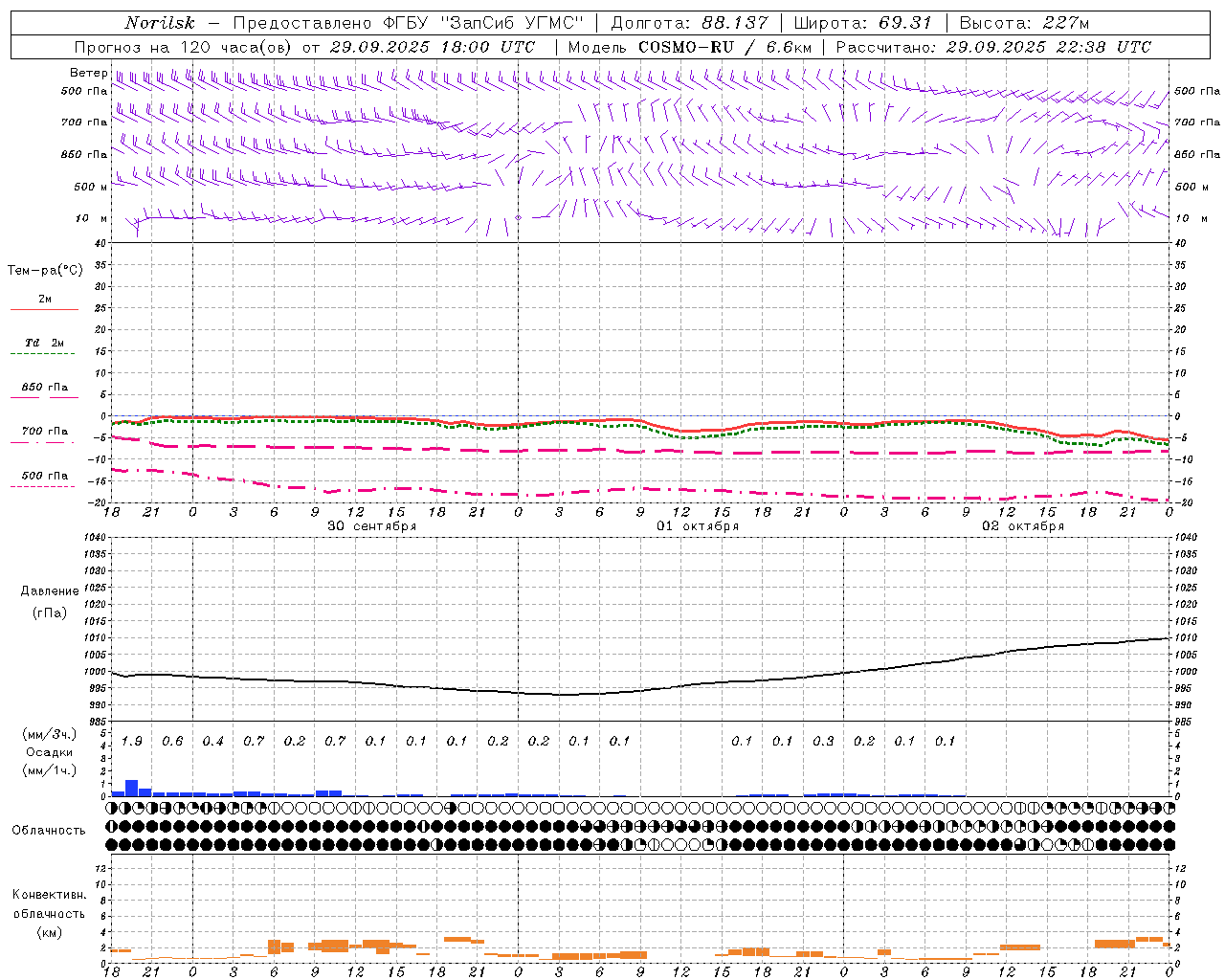Viewport: 1225px width, 980px height.
Task: Click the Td 2м legend label
Action: point(44,343)
